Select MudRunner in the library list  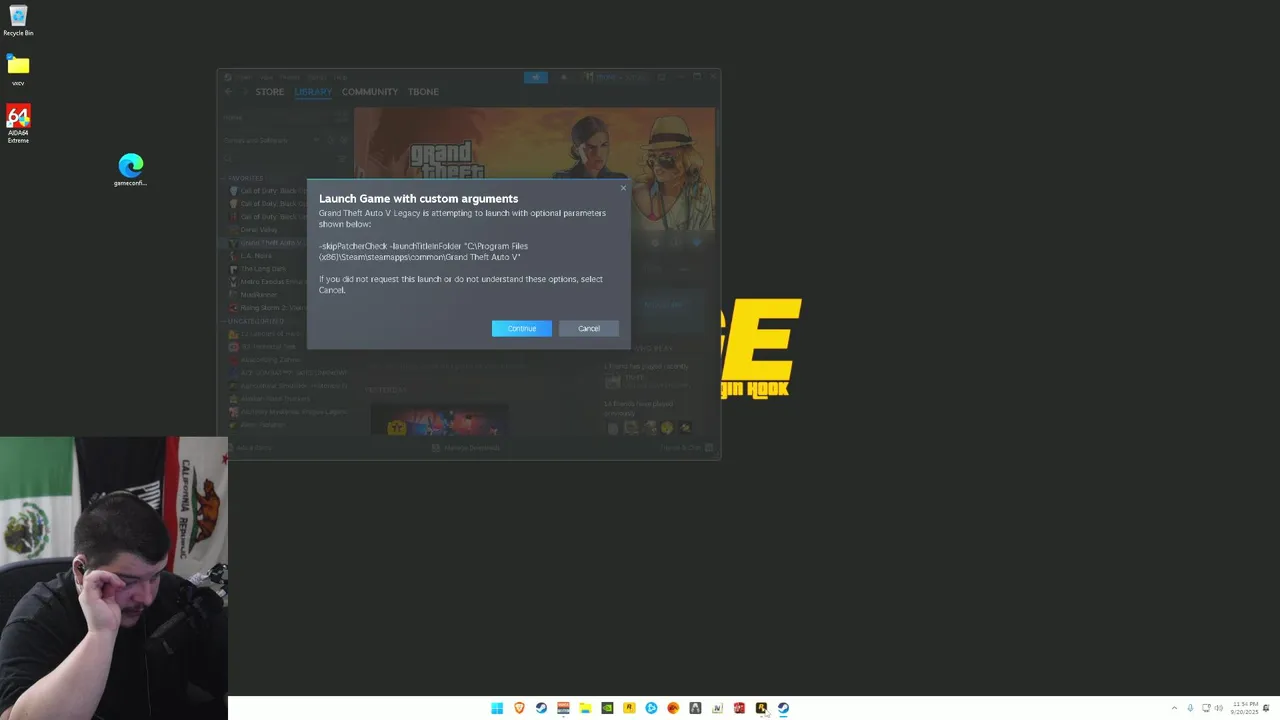(259, 295)
